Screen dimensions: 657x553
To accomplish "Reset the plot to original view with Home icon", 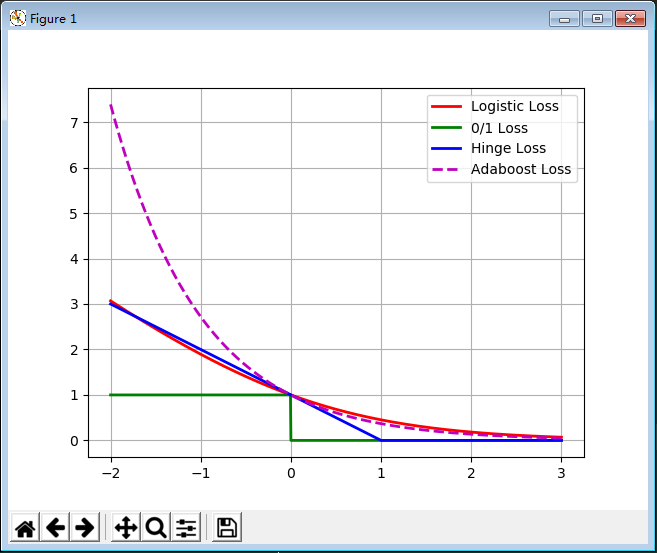I will click(25, 527).
